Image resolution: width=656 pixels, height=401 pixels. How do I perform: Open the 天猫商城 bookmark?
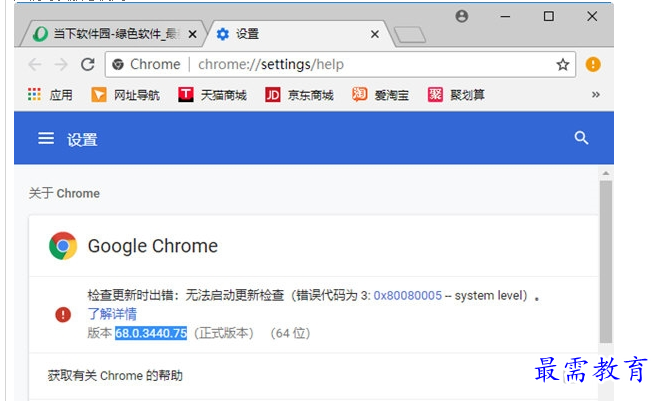pyautogui.click(x=212, y=95)
